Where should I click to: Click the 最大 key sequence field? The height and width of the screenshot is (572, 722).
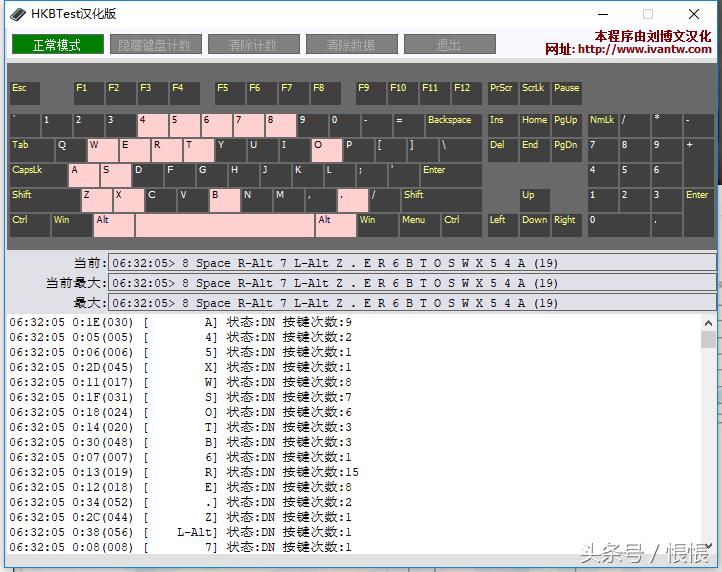coord(412,303)
